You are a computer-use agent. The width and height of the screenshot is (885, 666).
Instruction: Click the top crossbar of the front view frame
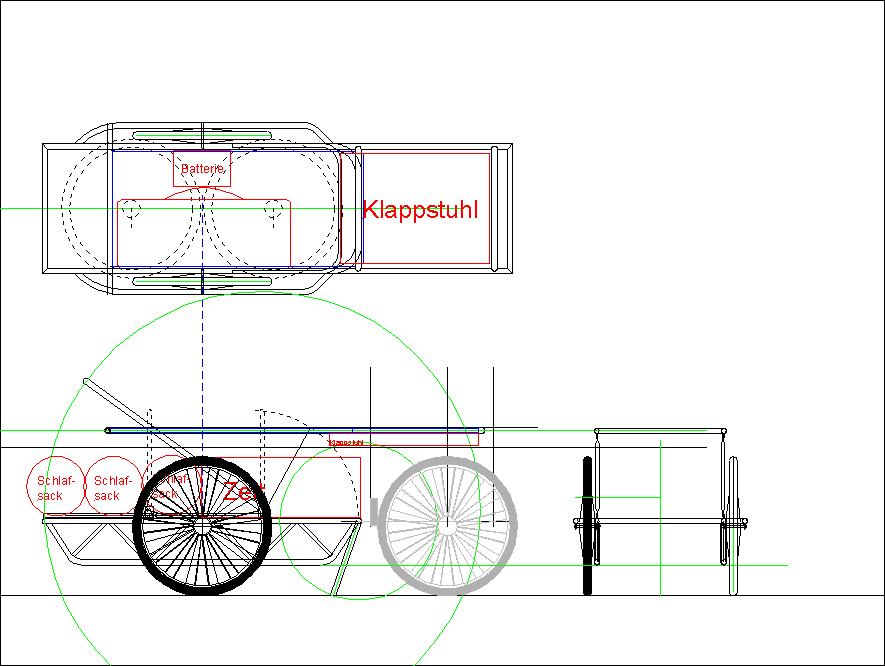660,430
